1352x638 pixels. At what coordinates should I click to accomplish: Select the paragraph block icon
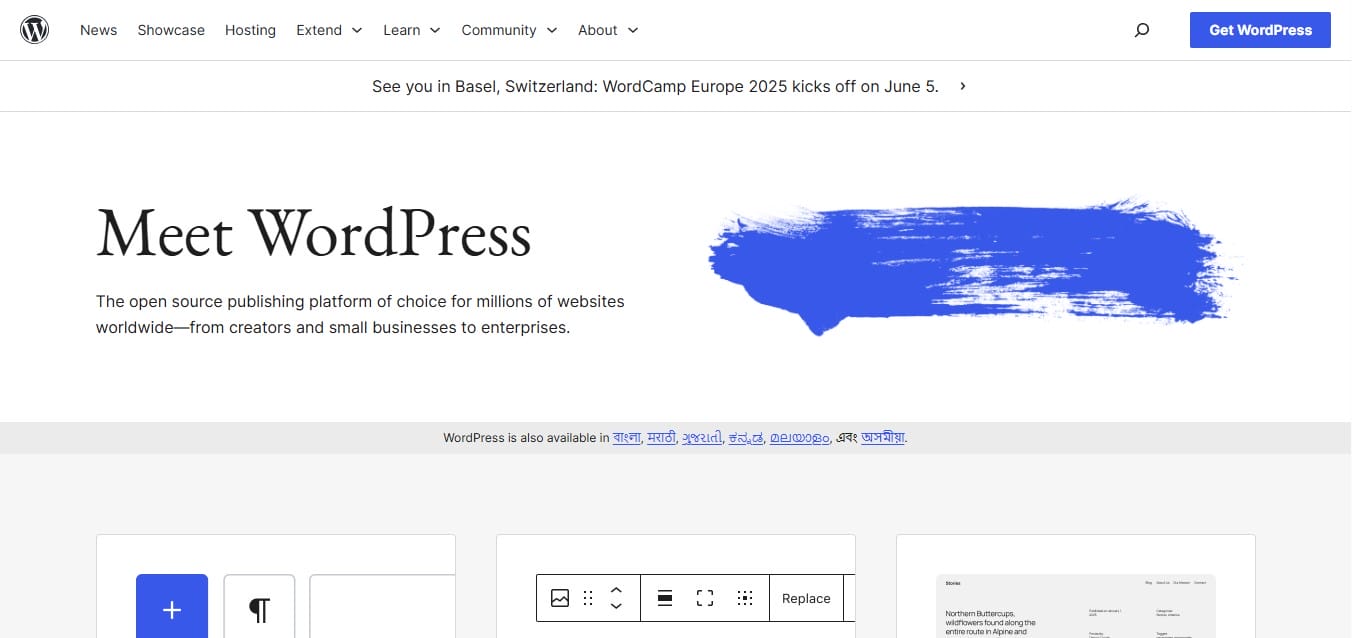pyautogui.click(x=259, y=608)
